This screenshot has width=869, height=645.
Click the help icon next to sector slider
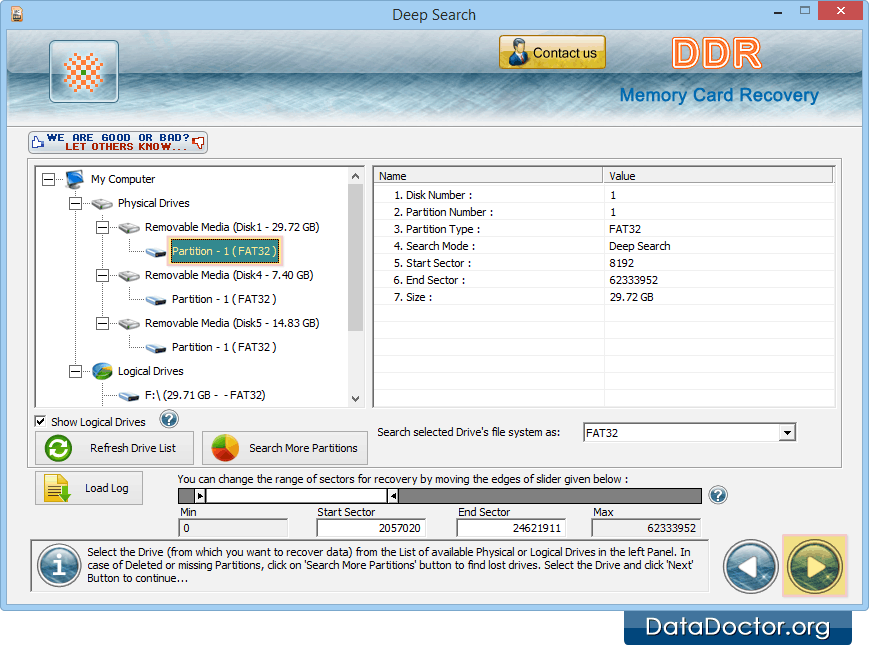(717, 495)
